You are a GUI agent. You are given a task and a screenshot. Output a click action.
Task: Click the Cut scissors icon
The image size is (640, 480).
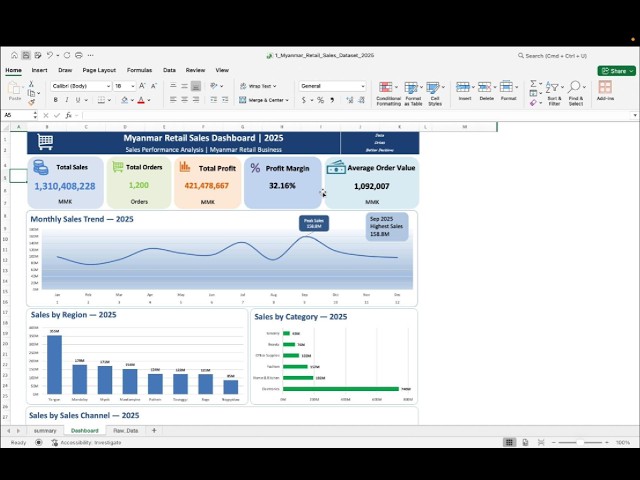31,84
